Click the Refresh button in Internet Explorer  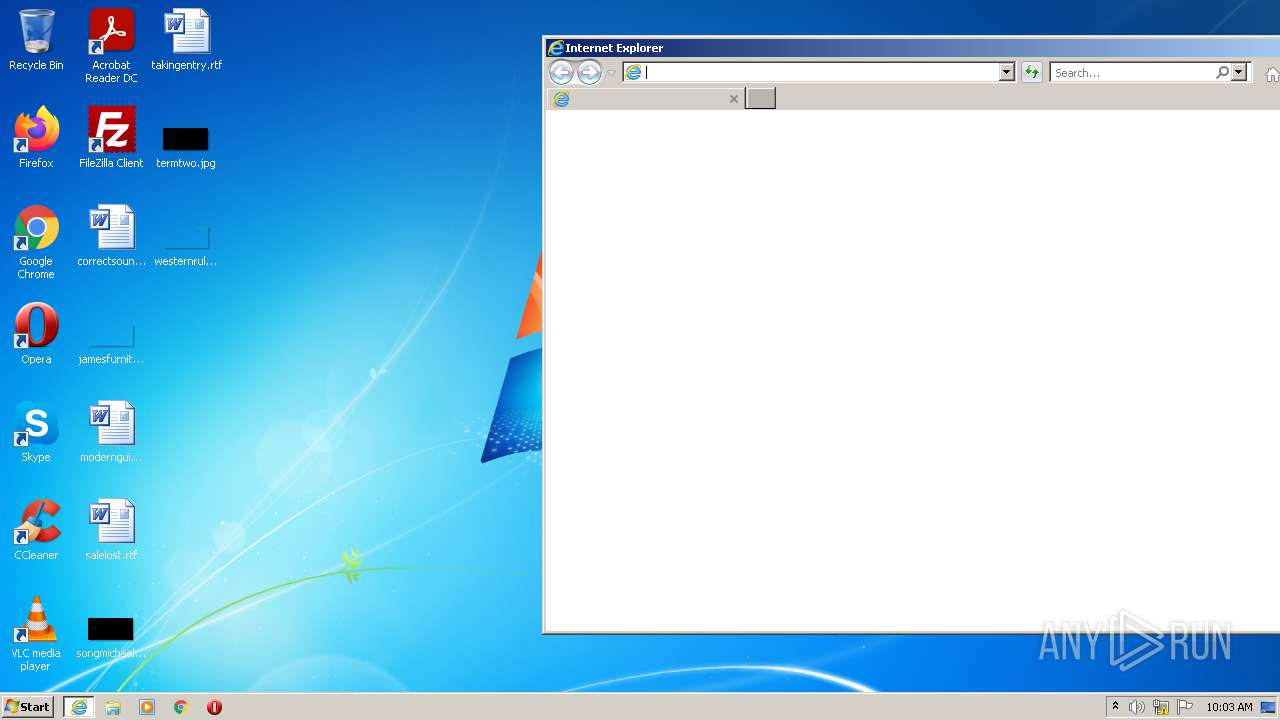coord(1032,72)
